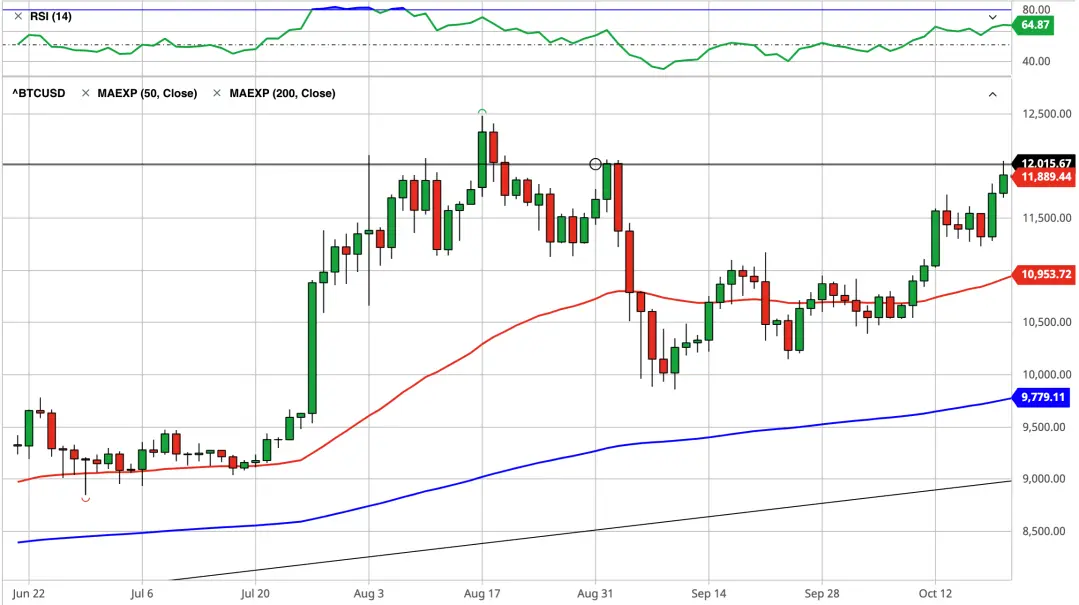This screenshot has width=1079, height=605.
Task: Click the Jun 22 date label
Action: (x=29, y=593)
